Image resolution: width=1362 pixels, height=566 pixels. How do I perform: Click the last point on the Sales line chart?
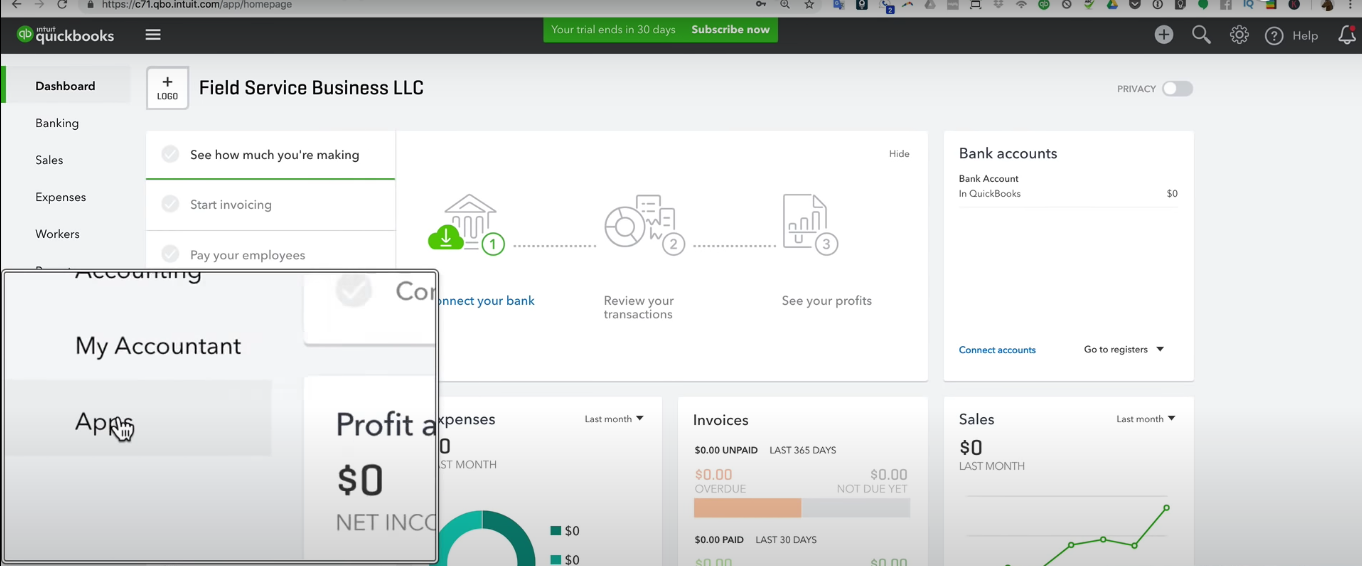click(1166, 508)
